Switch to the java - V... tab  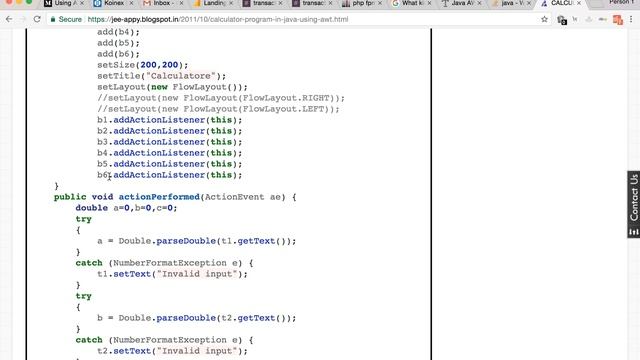(x=512, y=3)
